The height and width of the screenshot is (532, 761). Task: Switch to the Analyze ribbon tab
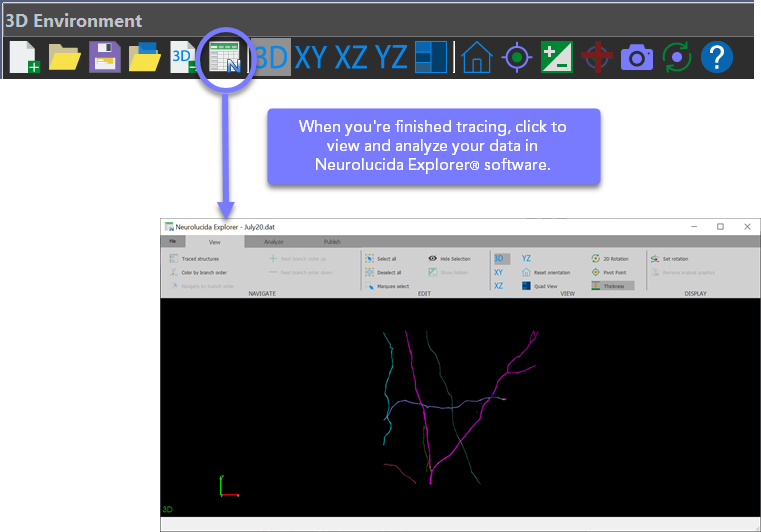pos(274,242)
